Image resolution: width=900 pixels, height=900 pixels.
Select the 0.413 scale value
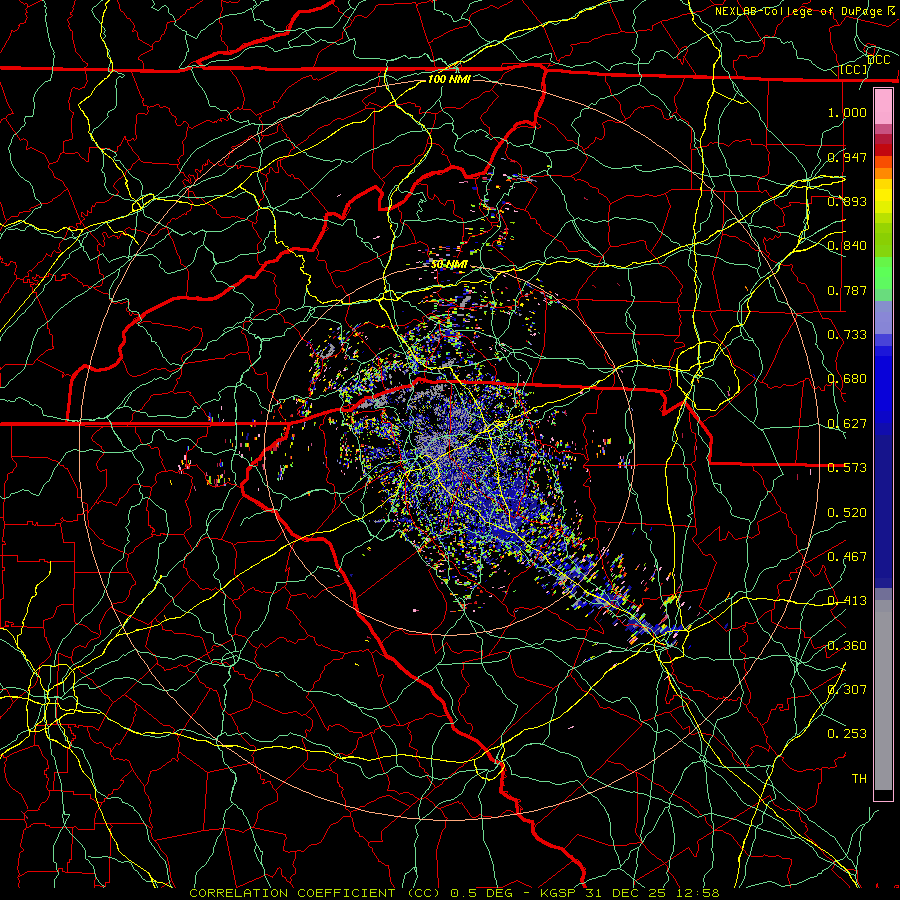847,601
